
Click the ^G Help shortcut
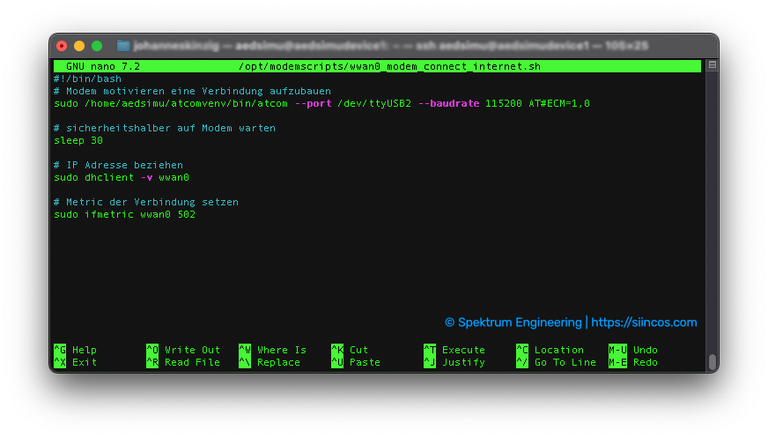click(x=75, y=350)
